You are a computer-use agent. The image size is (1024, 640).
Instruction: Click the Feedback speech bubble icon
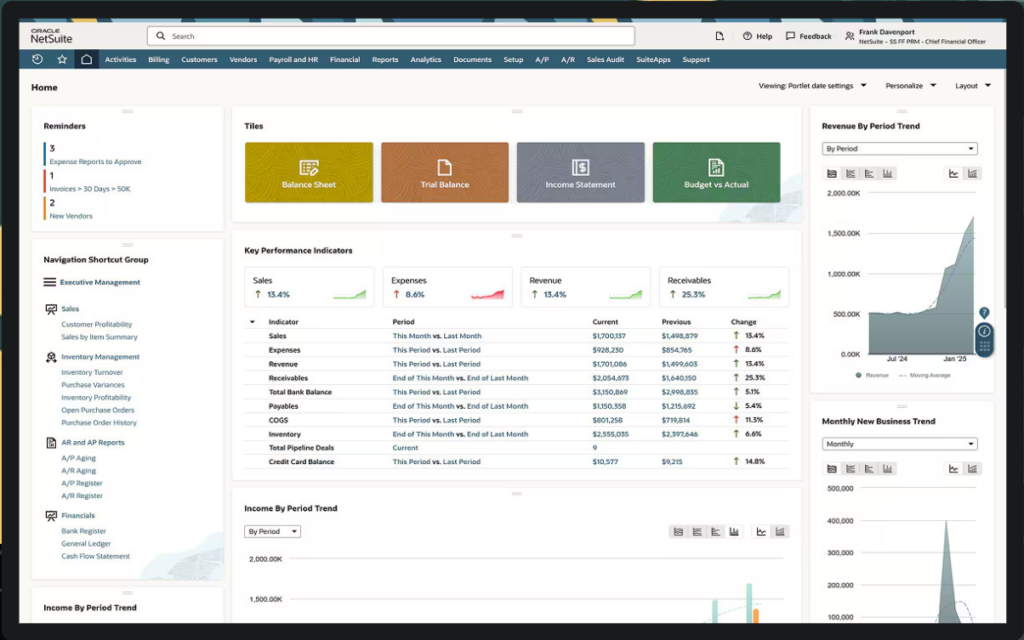790,37
